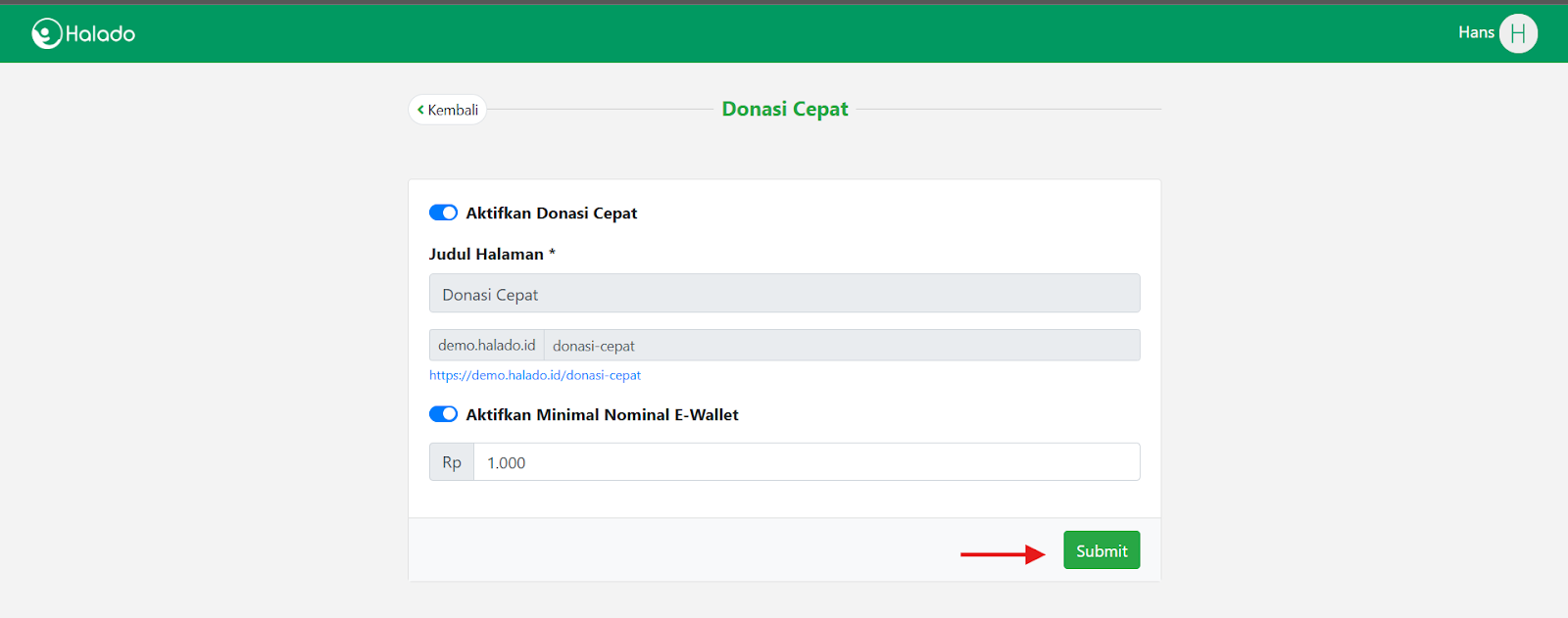Toggle the Aktifkan Donasi Cepat switch

click(443, 213)
